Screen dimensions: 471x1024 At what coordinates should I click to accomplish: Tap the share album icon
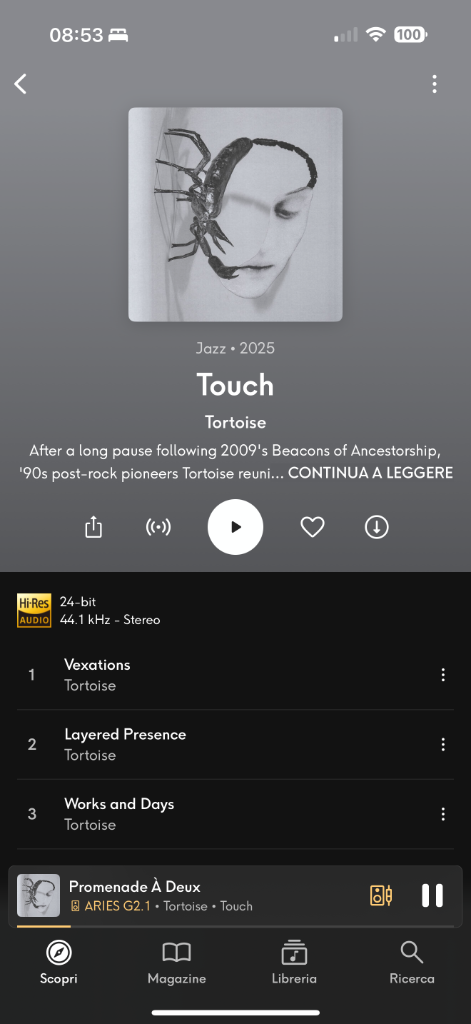point(93,527)
